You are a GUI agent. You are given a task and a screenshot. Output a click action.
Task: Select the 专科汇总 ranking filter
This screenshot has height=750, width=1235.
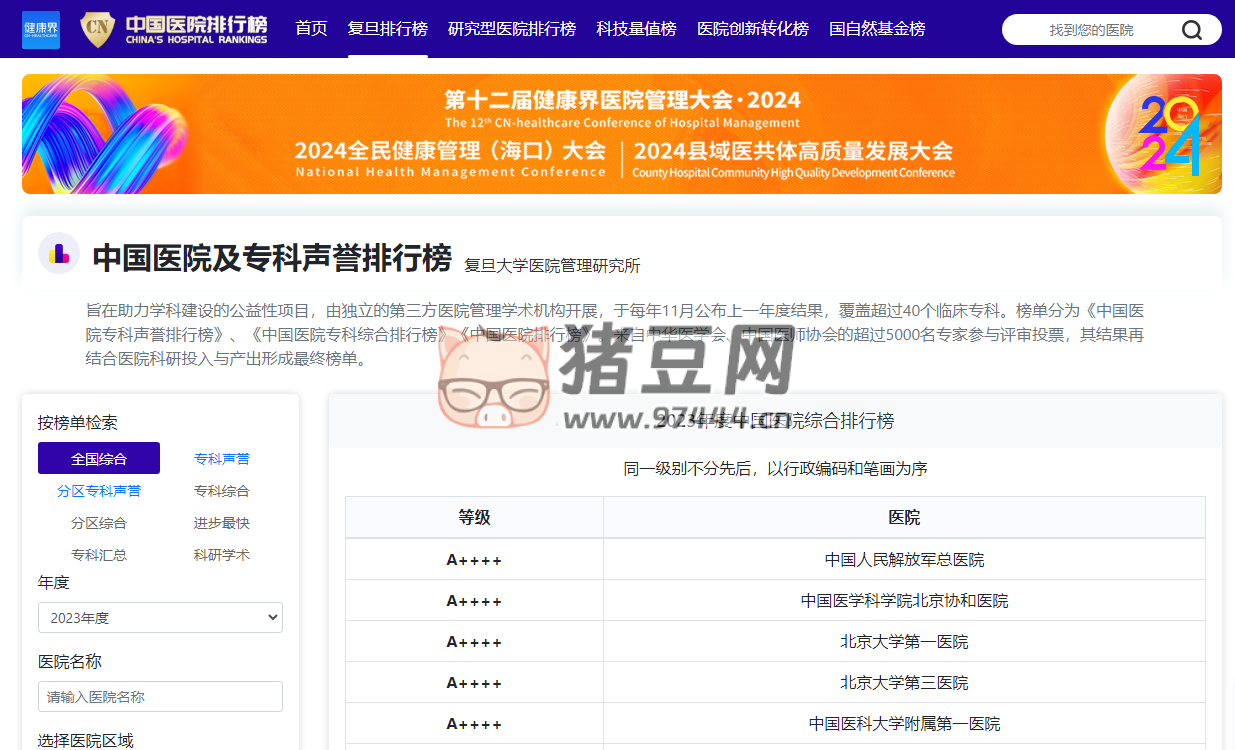pyautogui.click(x=99, y=555)
